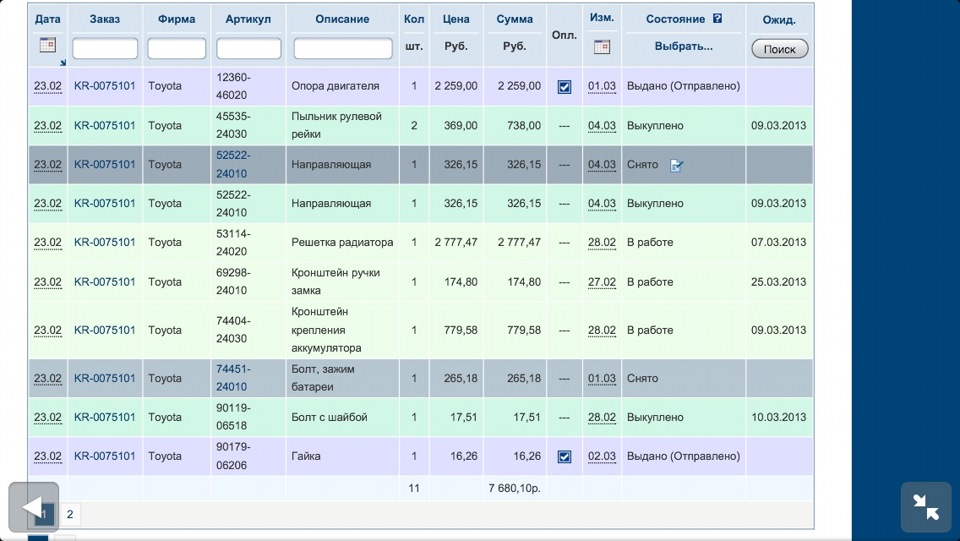Sort by the Заказ column header
This screenshot has width=960, height=541.
(105, 19)
